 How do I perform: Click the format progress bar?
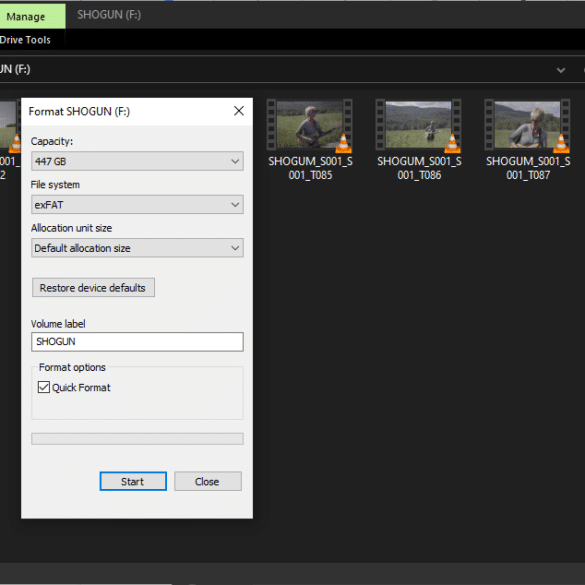click(x=137, y=439)
